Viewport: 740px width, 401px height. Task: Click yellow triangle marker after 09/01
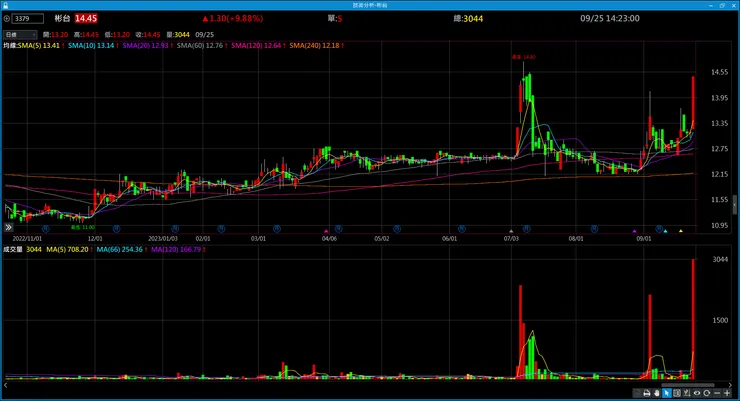pos(681,231)
